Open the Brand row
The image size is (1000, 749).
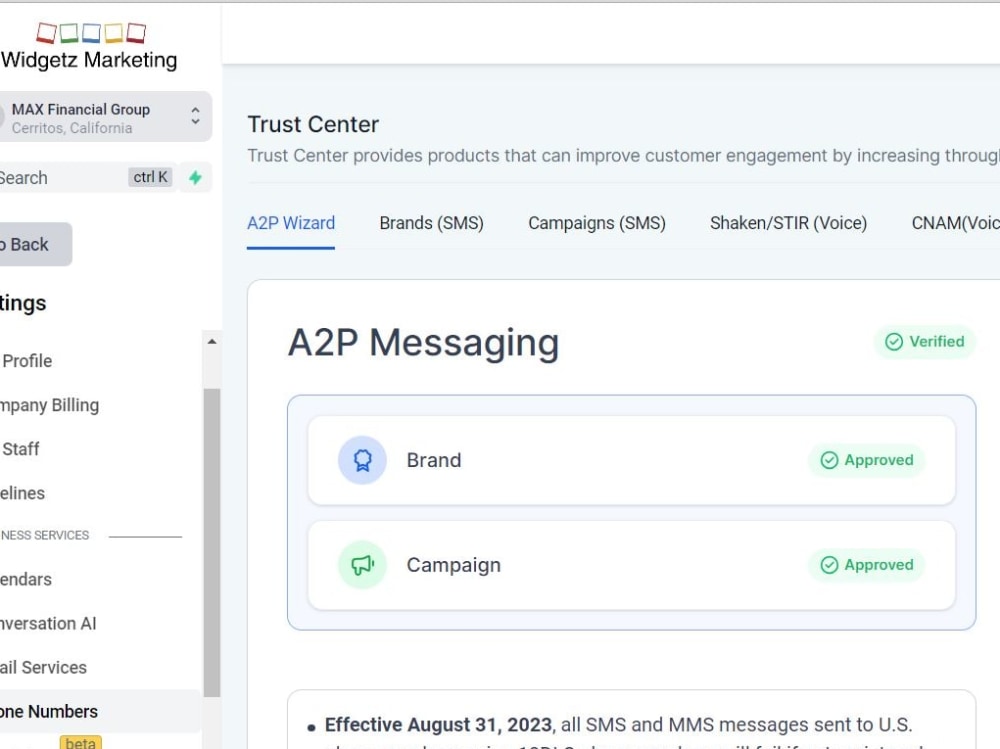631,460
